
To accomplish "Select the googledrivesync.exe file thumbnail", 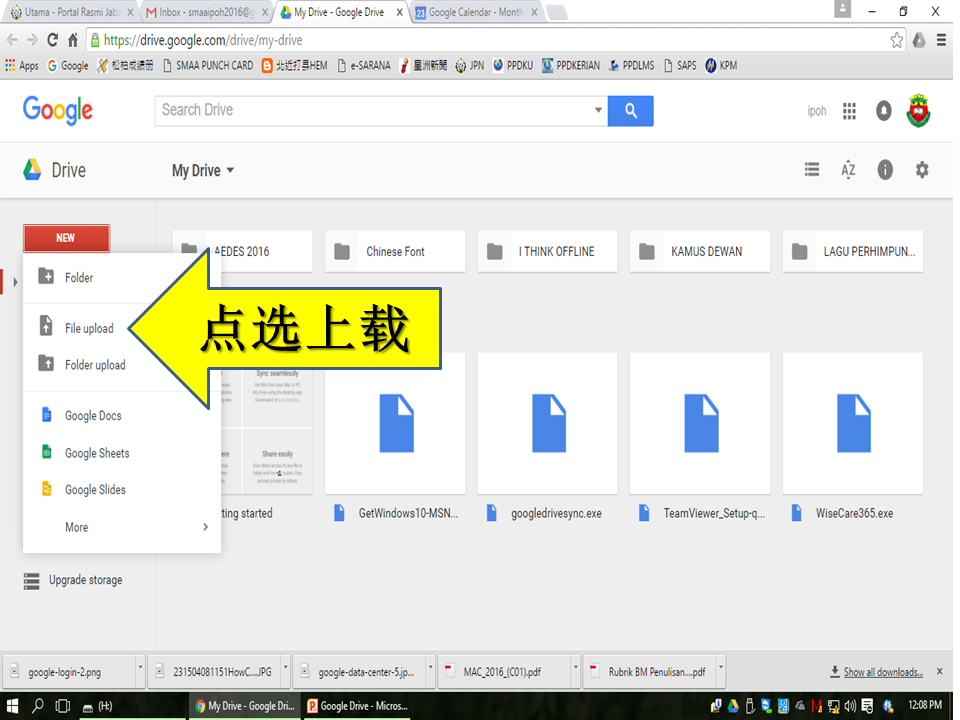I will pos(547,423).
